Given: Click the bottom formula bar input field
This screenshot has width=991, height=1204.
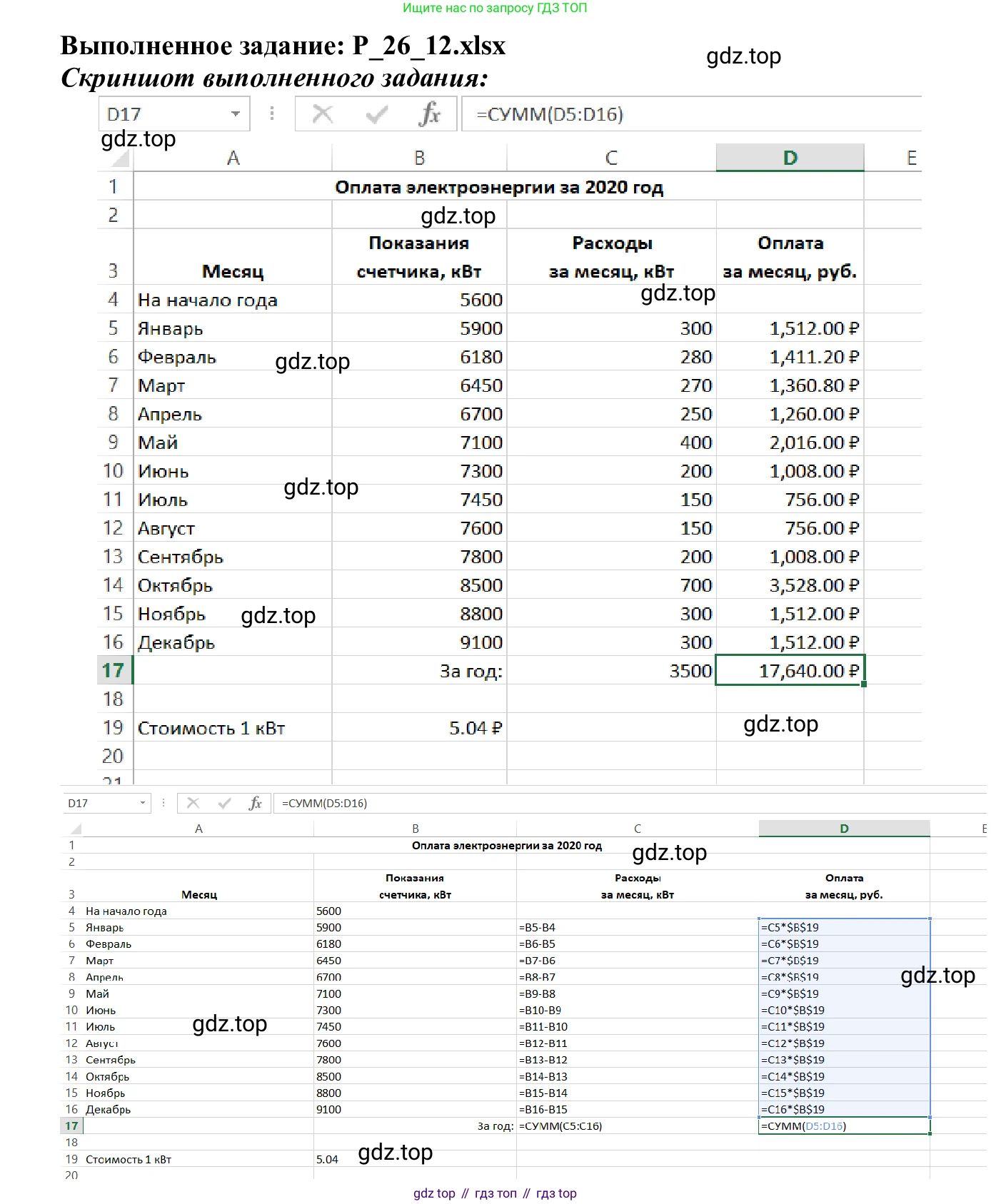Looking at the screenshot, I should point(631,803).
